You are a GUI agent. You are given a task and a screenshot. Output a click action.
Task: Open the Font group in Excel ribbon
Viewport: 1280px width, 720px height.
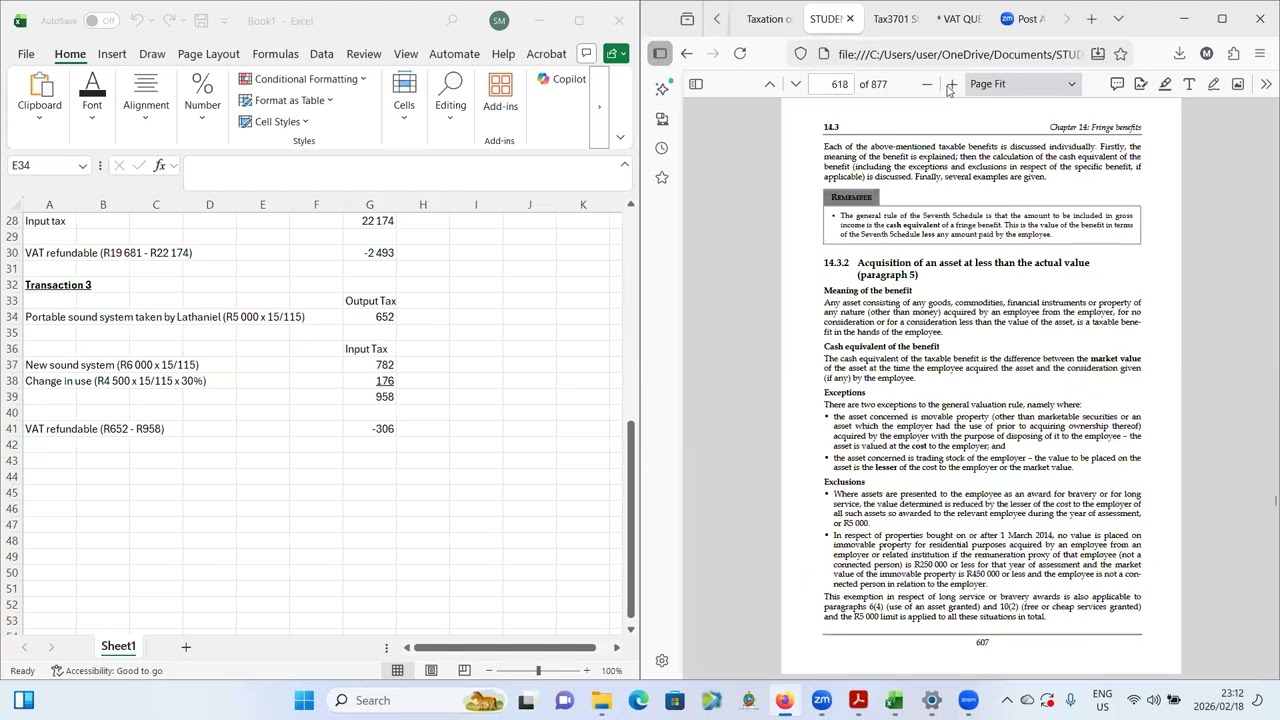[92, 96]
